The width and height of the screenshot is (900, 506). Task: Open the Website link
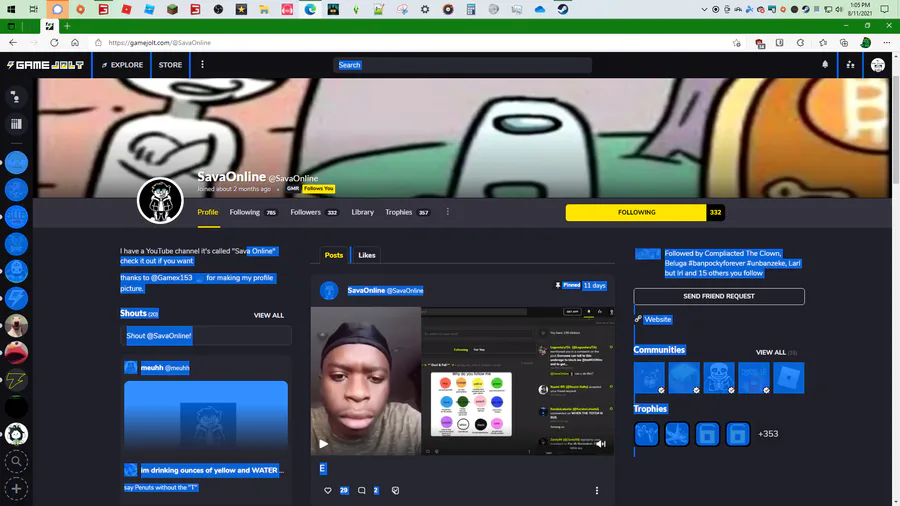click(x=657, y=320)
